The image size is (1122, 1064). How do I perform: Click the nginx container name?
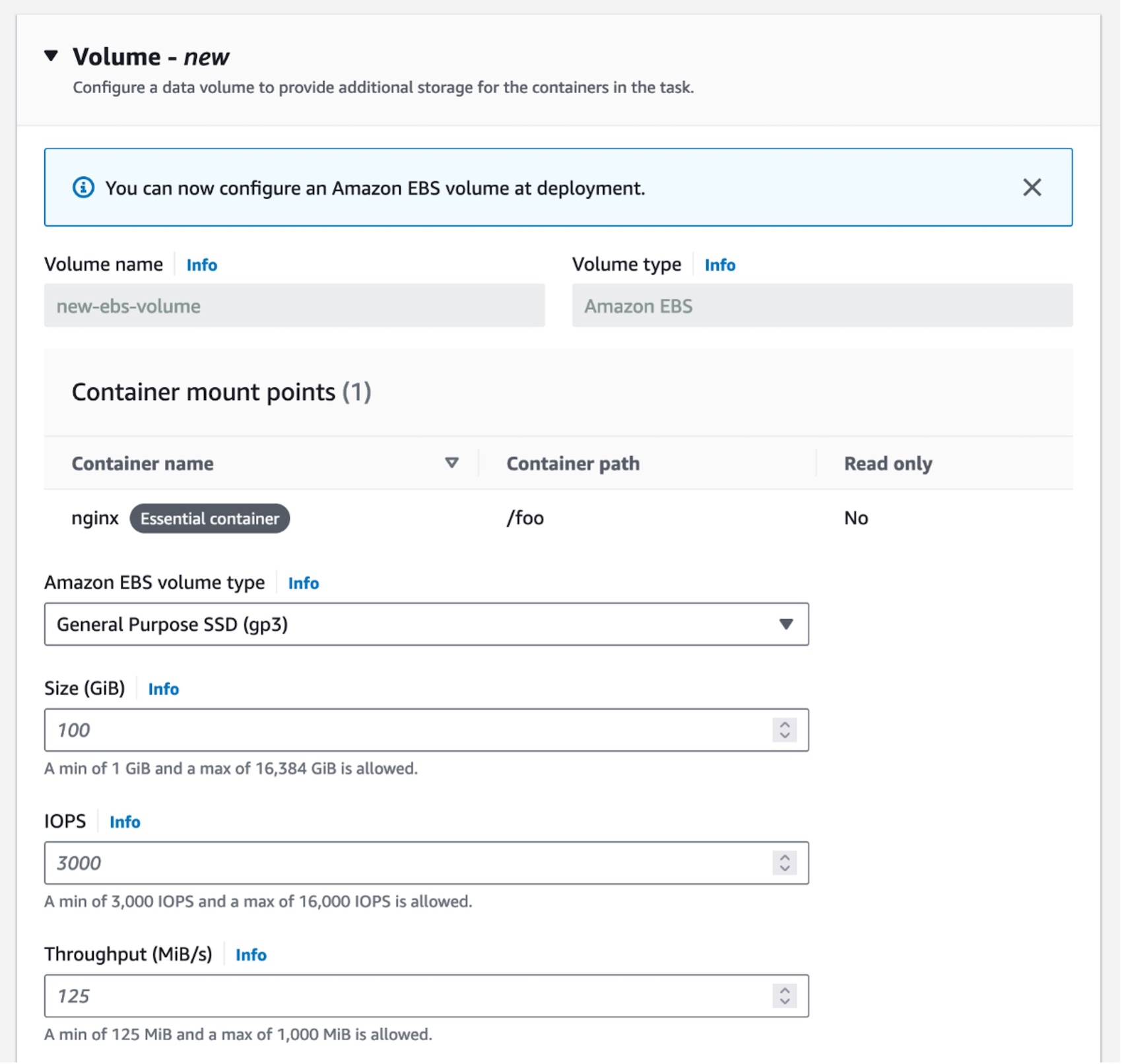(95, 518)
